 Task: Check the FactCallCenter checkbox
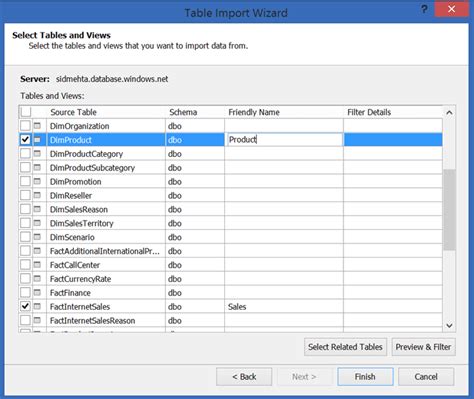coord(25,265)
